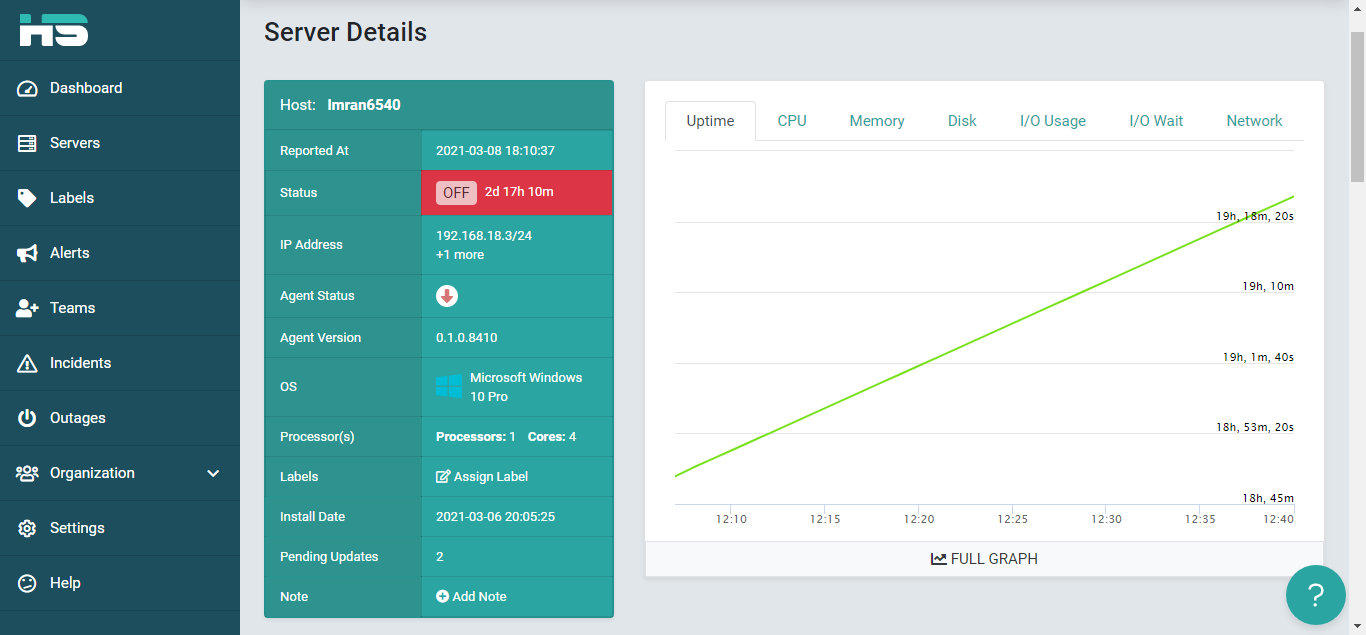This screenshot has height=635, width=1366.
Task: Click the agent version 0.1.0.8410
Action: [x=467, y=338]
